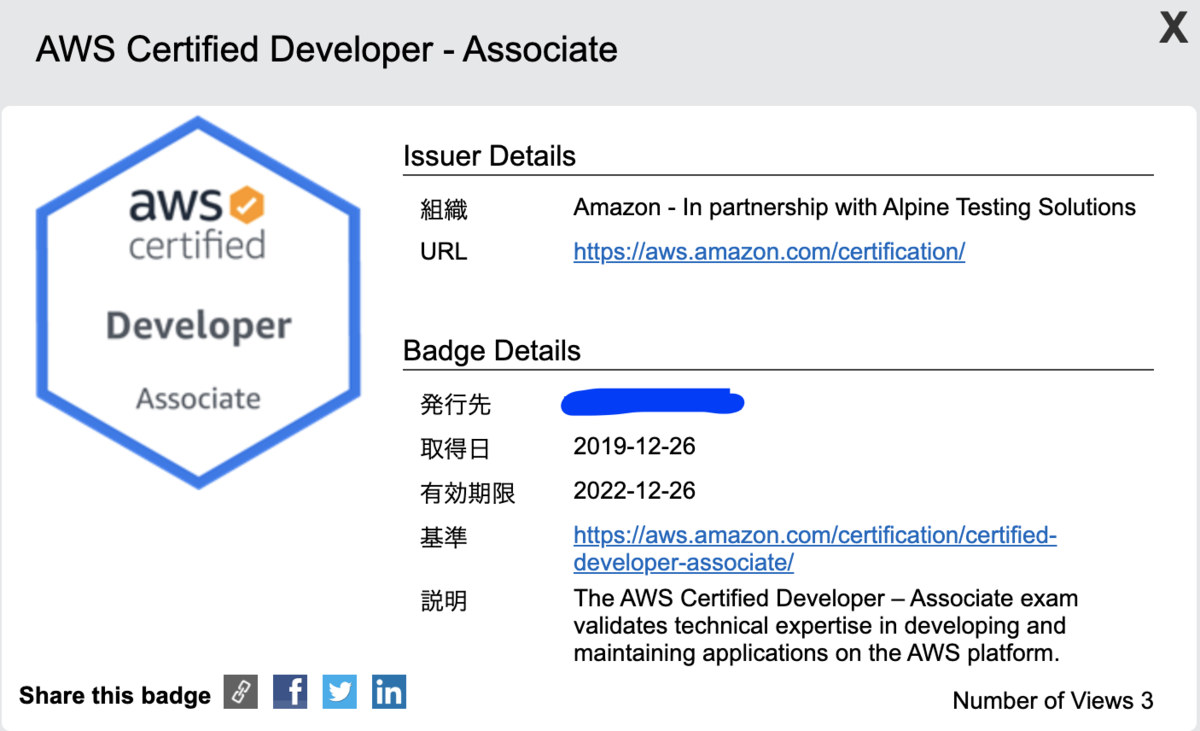Click the URL label in Issuer Details
1200x731 pixels.
[x=443, y=252]
